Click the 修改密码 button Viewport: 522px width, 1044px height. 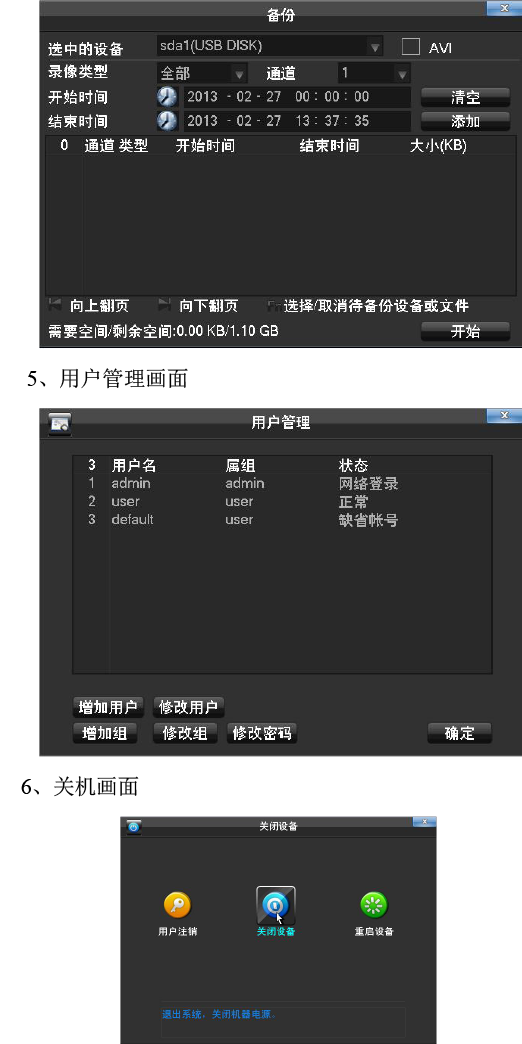261,733
